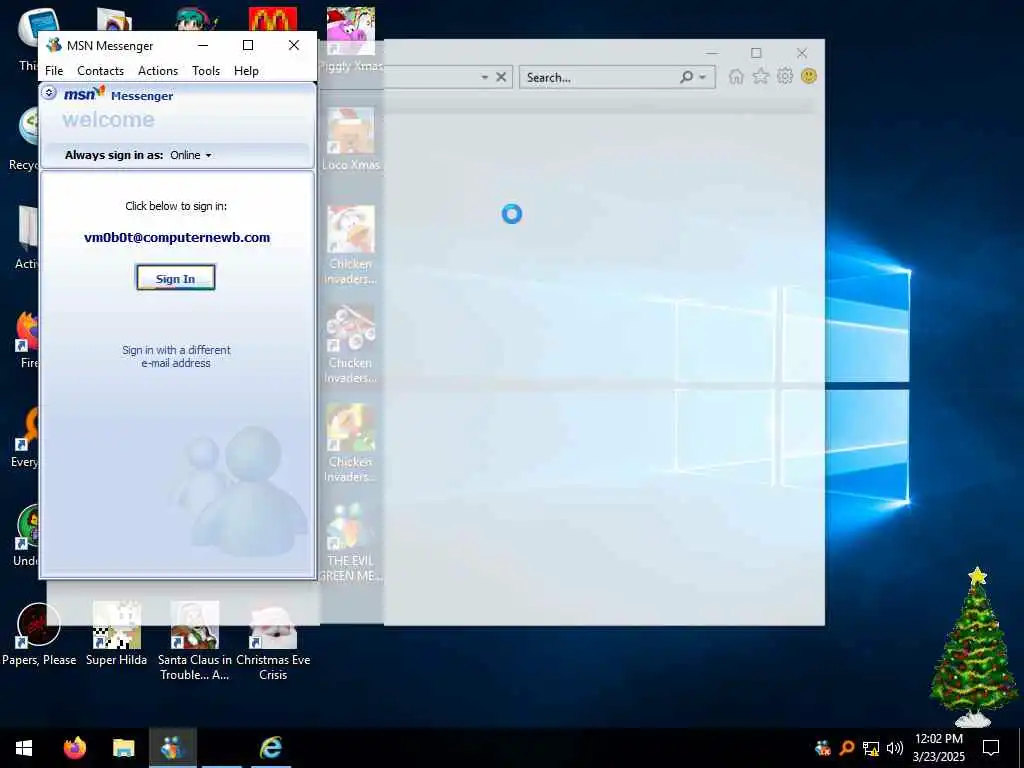Screen dimensions: 1024x768
Task: Expand the Online status dropdown
Action: point(191,155)
